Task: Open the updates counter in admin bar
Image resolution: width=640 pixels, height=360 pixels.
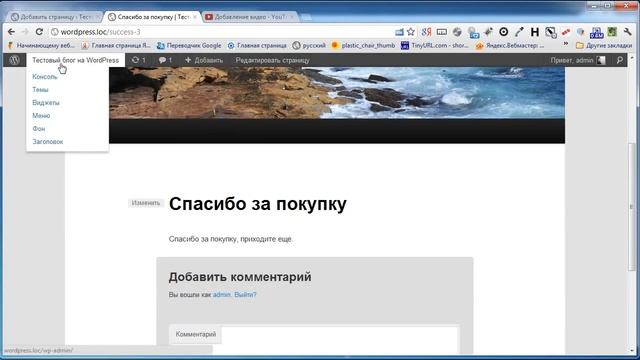Action: click(x=139, y=60)
